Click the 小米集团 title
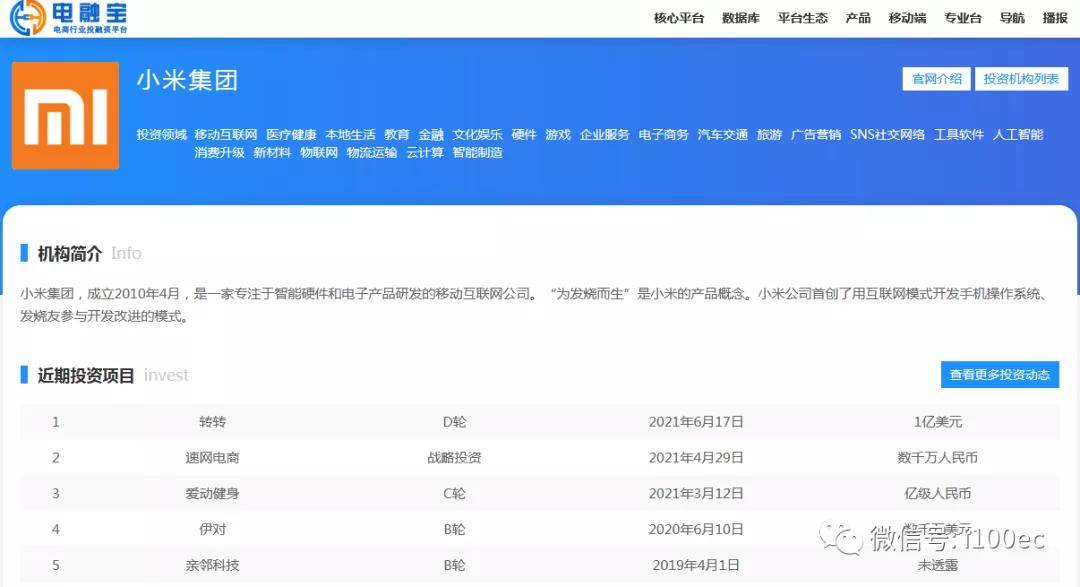 [187, 80]
